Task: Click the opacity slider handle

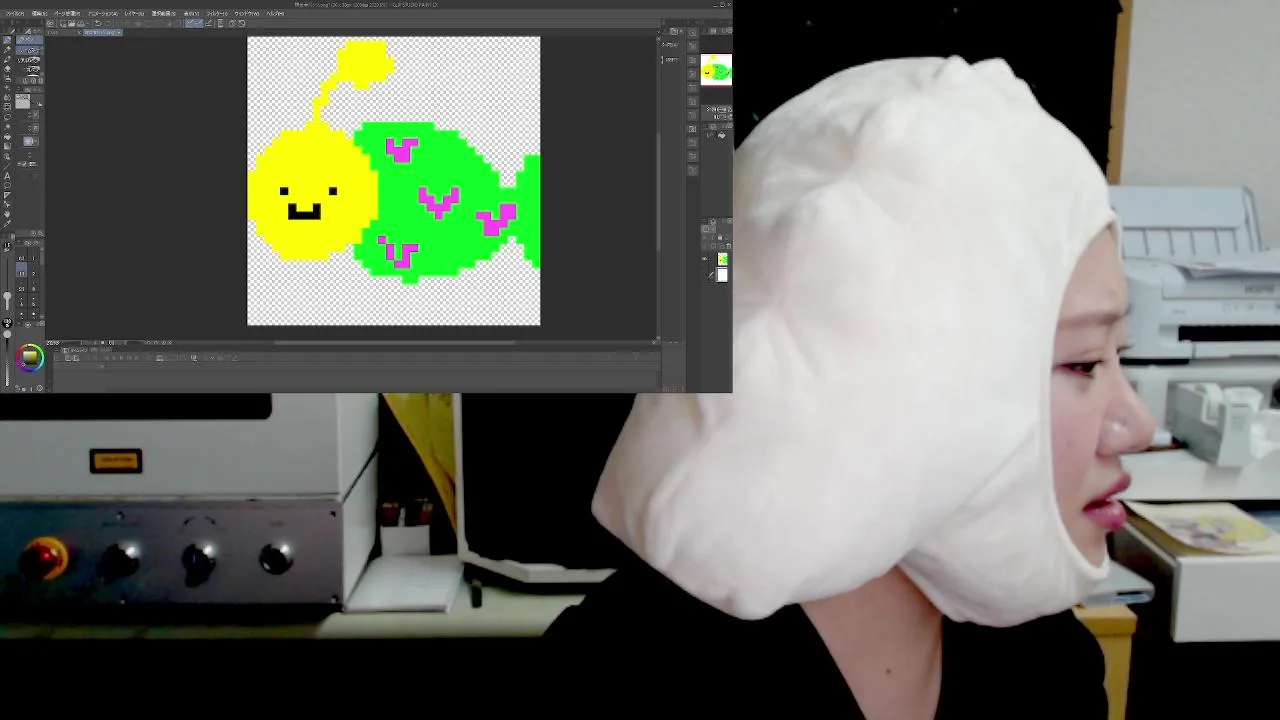Action: point(7,334)
